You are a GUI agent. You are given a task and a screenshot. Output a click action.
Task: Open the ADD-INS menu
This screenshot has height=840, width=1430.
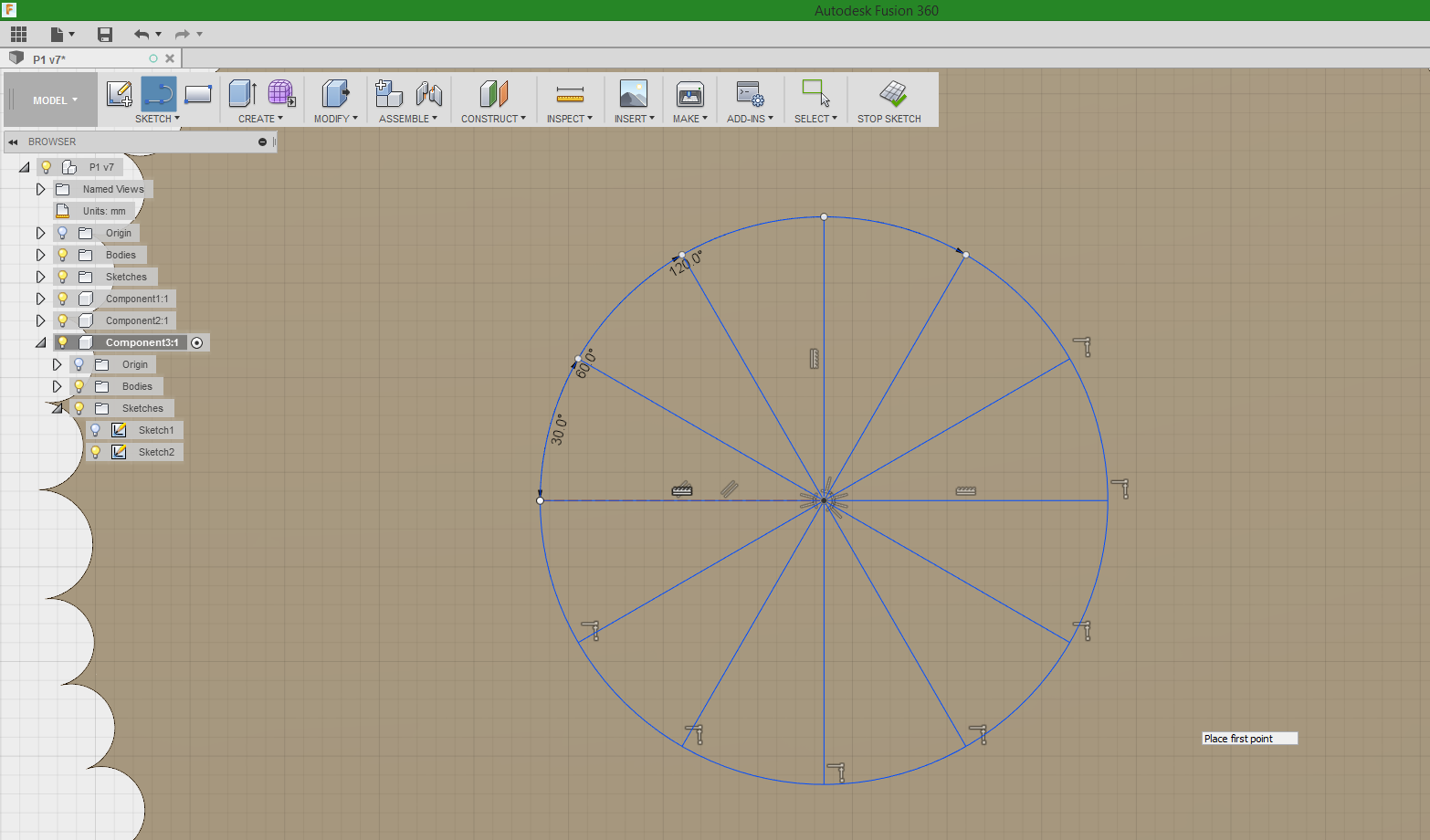click(x=750, y=119)
